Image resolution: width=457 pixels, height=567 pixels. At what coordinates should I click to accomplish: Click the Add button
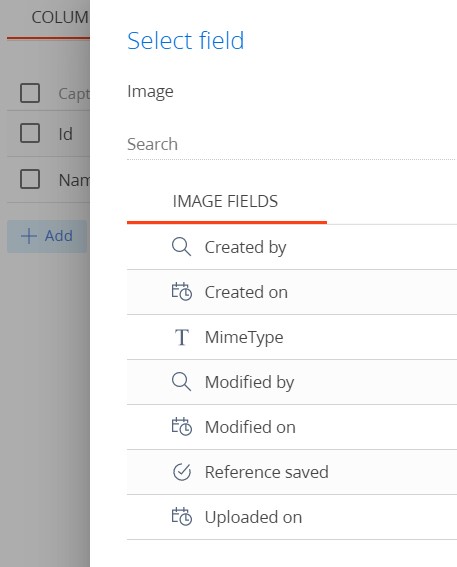(47, 236)
